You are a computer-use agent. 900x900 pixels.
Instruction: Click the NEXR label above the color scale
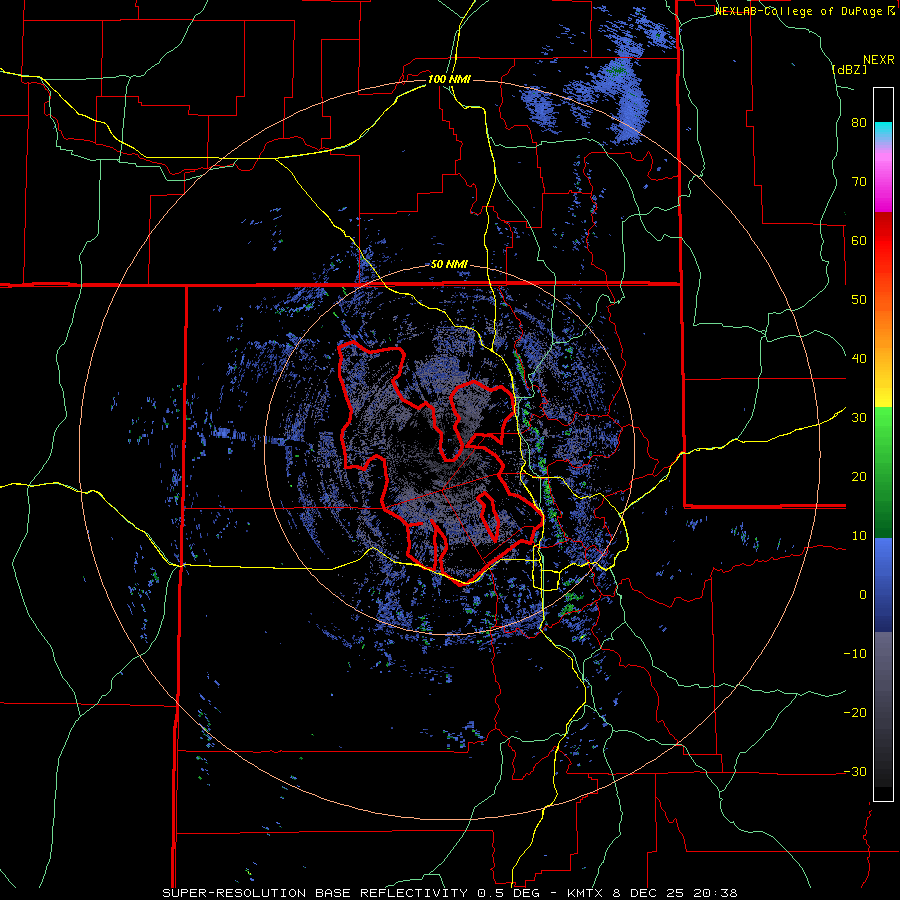point(878,60)
